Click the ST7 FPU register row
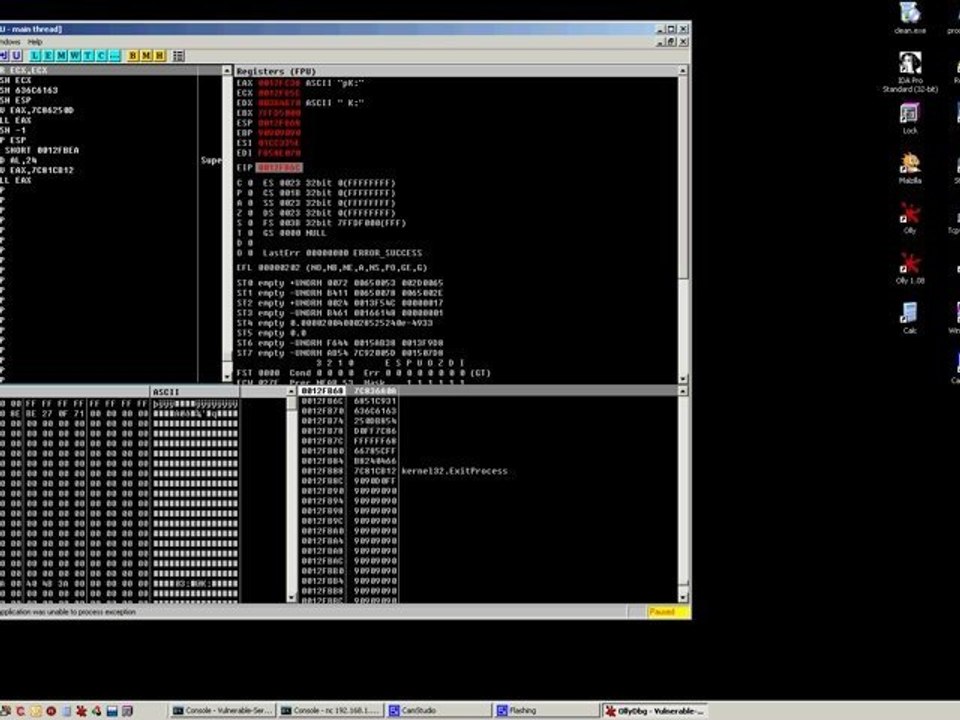Viewport: 960px width, 720px height. 340,353
